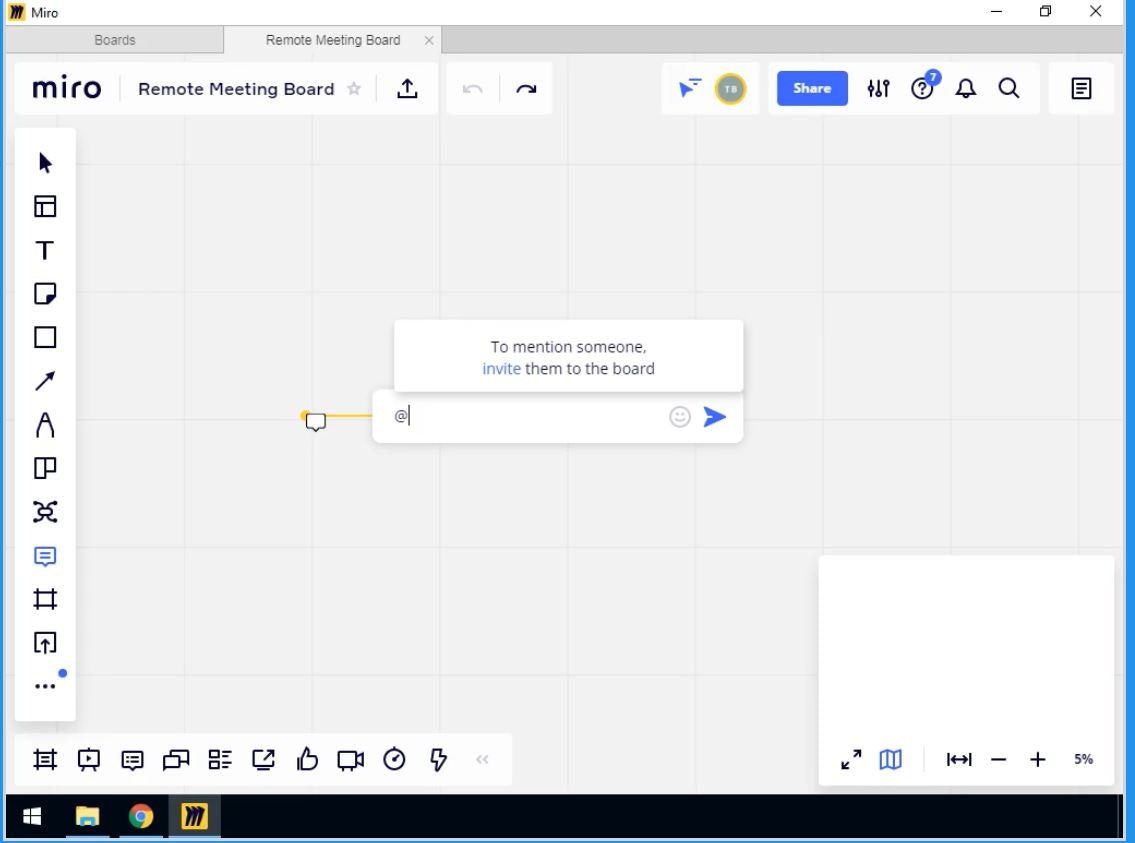Image resolution: width=1135 pixels, height=843 pixels.
Task: Click the TB user avatar
Action: (730, 89)
